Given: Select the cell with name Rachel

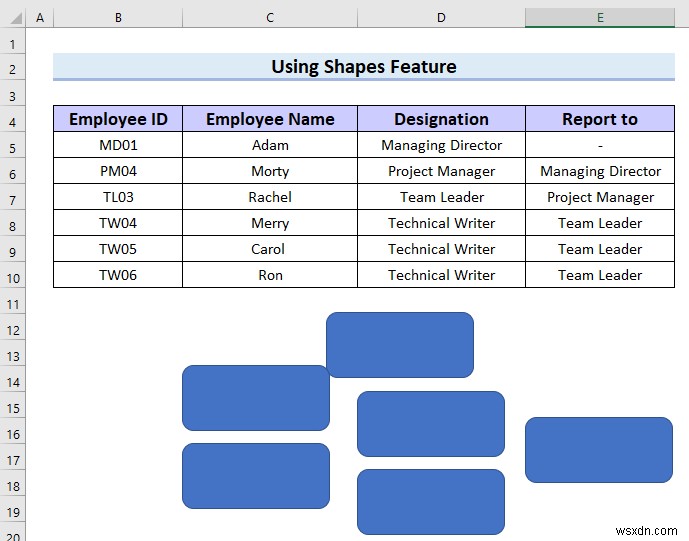Looking at the screenshot, I should pyautogui.click(x=270, y=196).
